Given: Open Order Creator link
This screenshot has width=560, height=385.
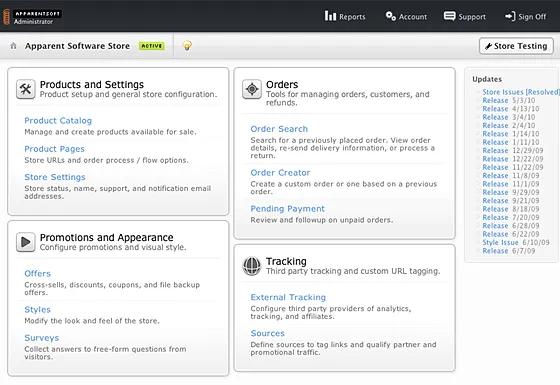Looking at the screenshot, I should [x=280, y=173].
